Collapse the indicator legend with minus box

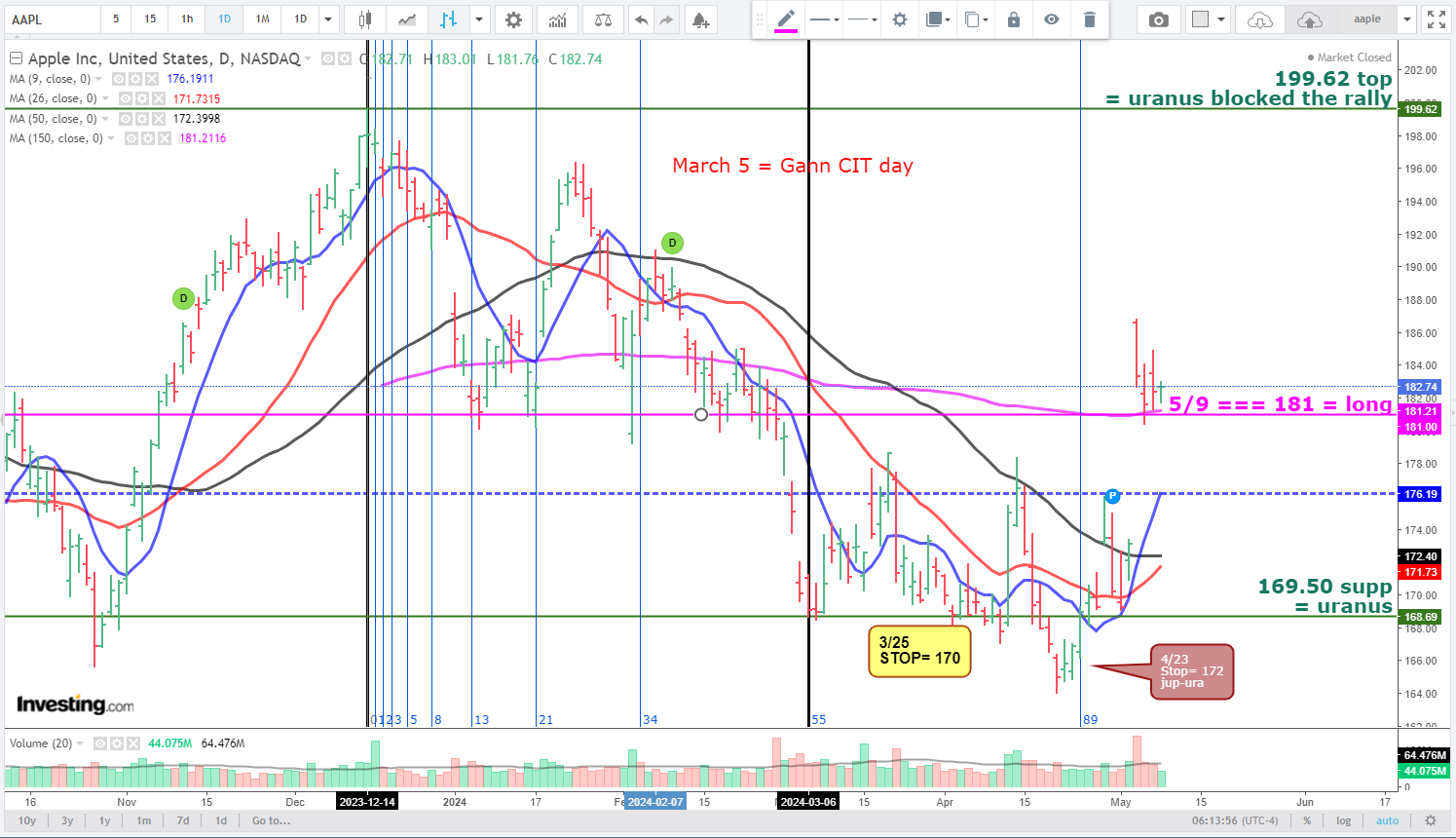pos(16,58)
